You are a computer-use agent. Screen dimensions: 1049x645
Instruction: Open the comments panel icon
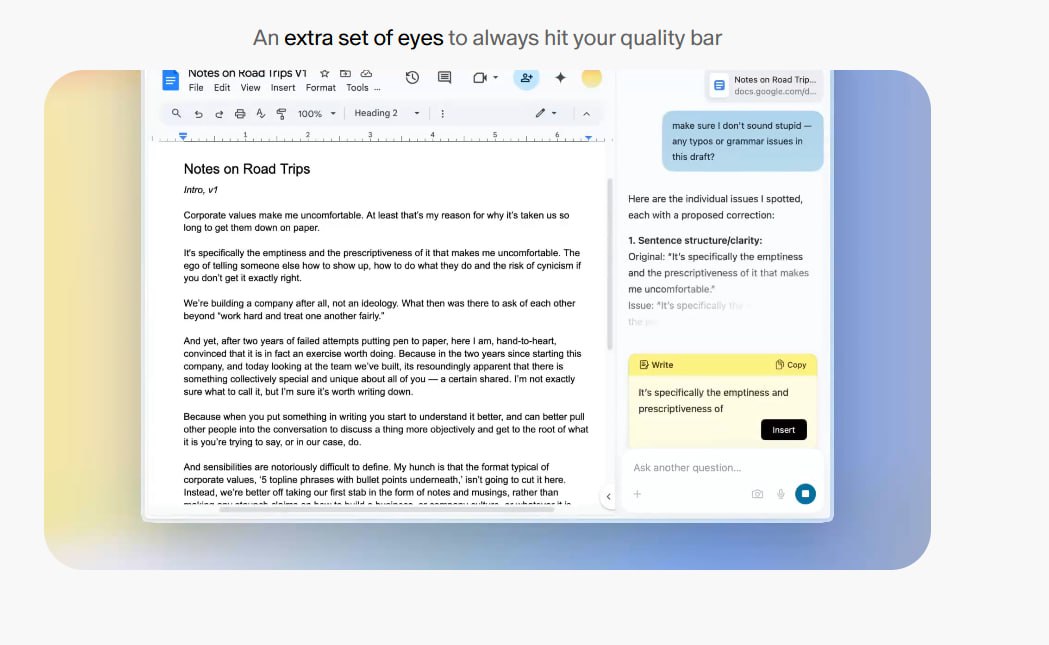coord(444,78)
